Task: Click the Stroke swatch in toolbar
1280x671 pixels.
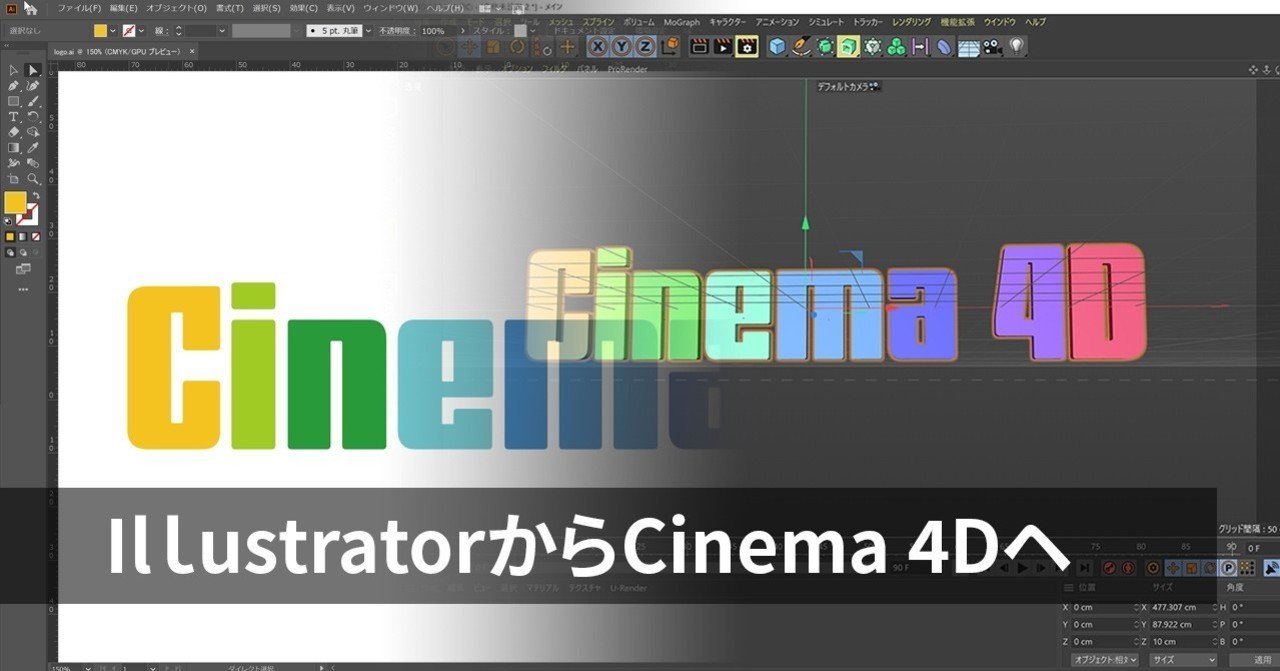Action: (29, 214)
